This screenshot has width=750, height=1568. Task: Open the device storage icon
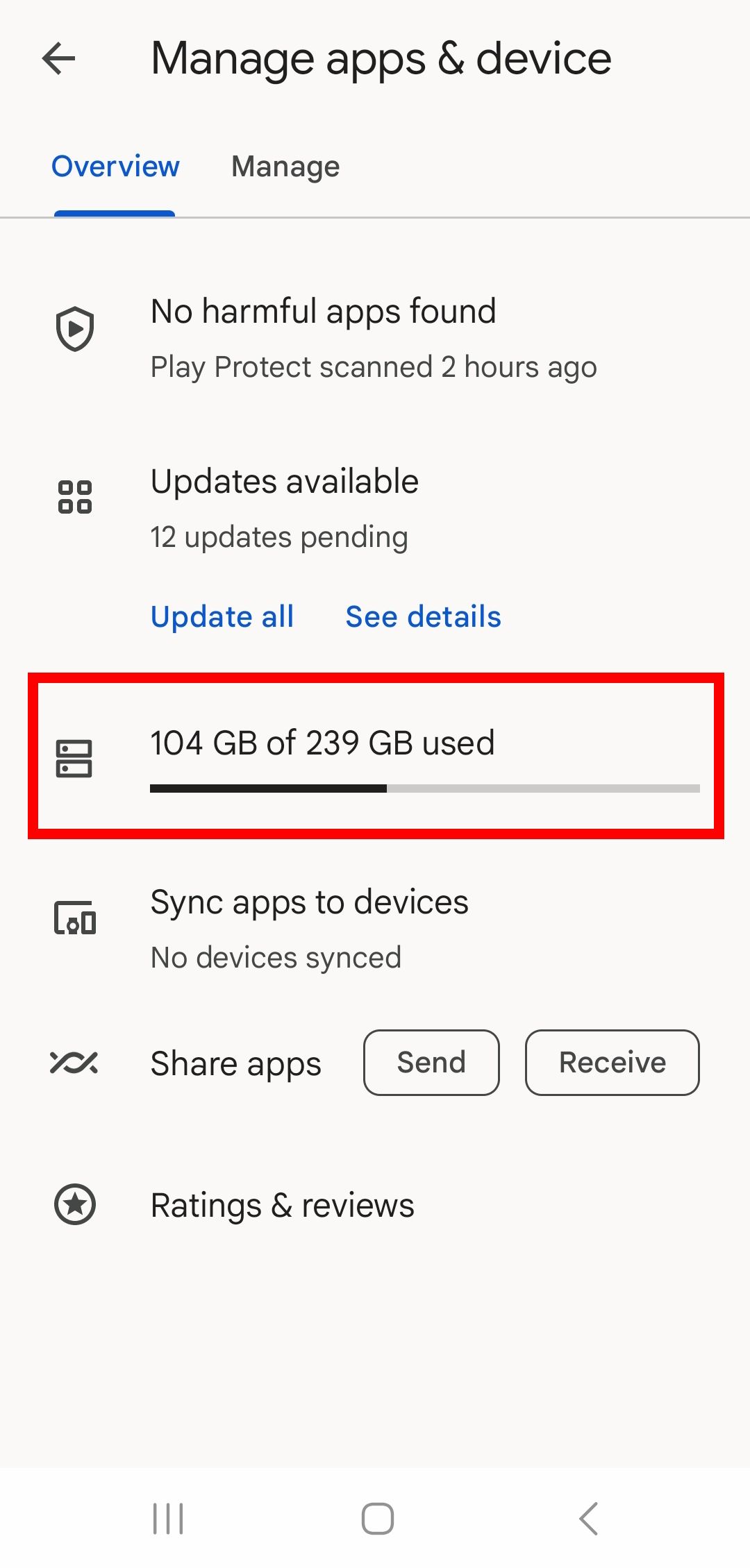tap(74, 758)
